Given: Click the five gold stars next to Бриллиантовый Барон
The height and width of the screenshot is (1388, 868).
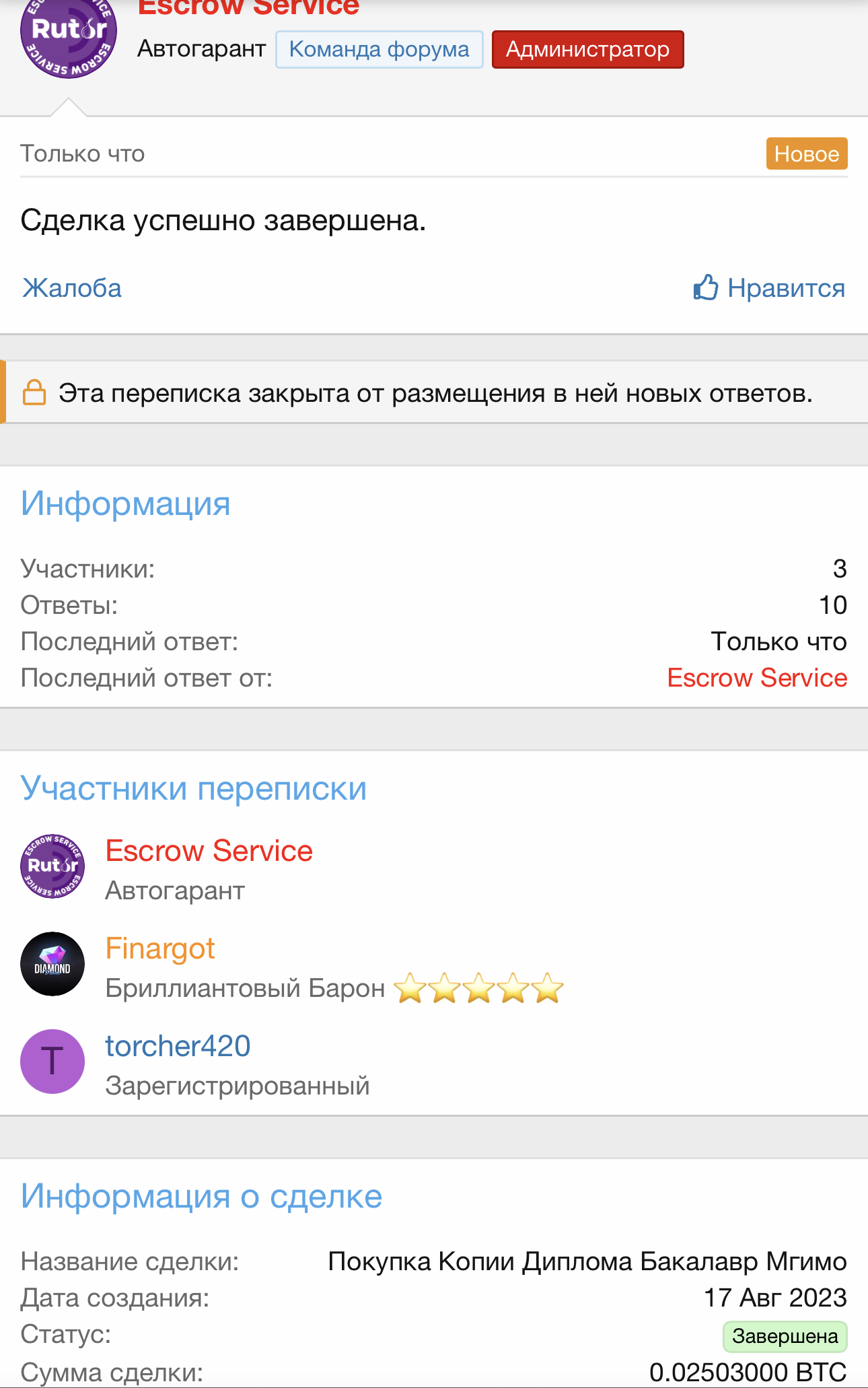Looking at the screenshot, I should pyautogui.click(x=478, y=988).
